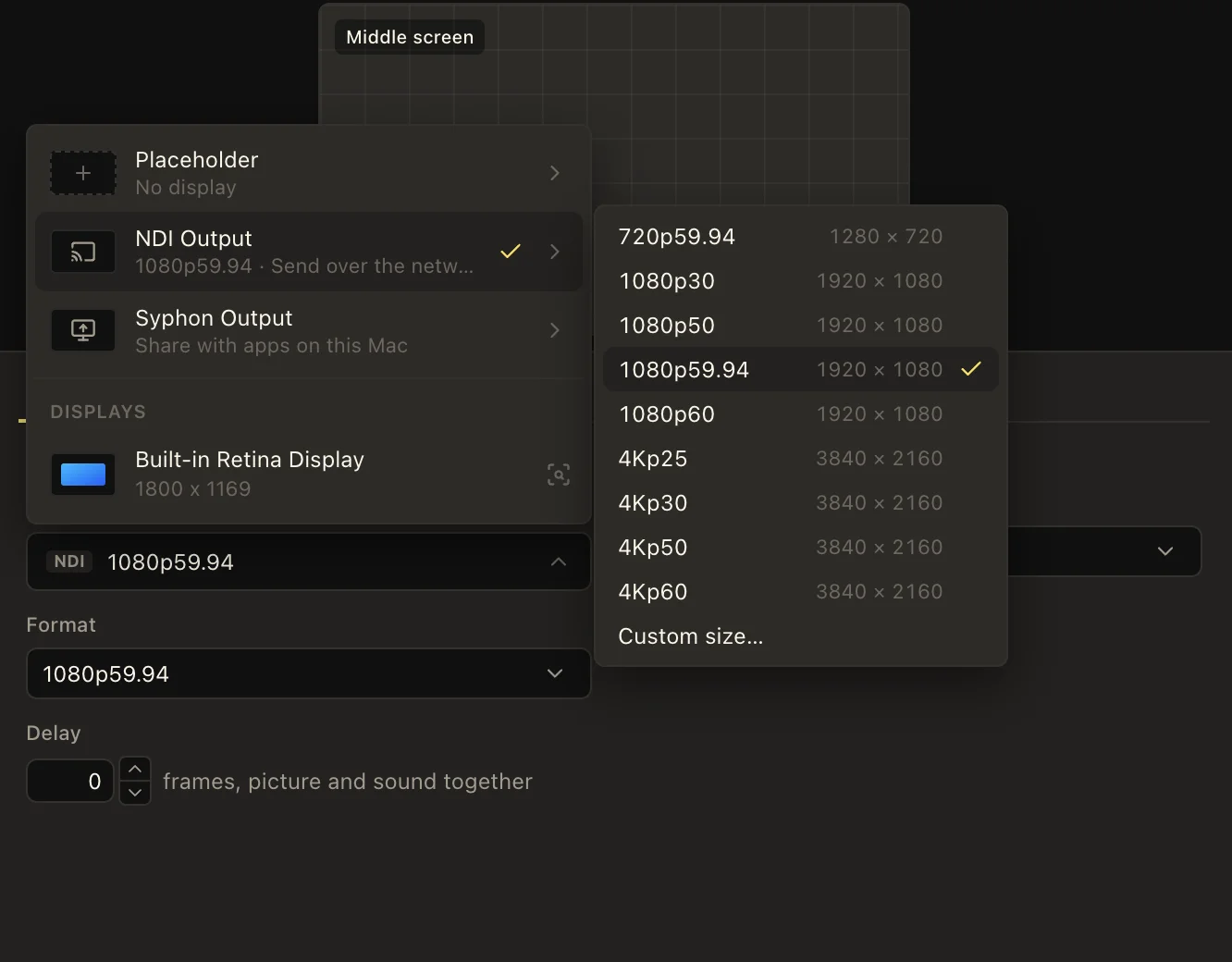Select the 4Kp25 format option
Screen dimensions: 1232x962
801,459
